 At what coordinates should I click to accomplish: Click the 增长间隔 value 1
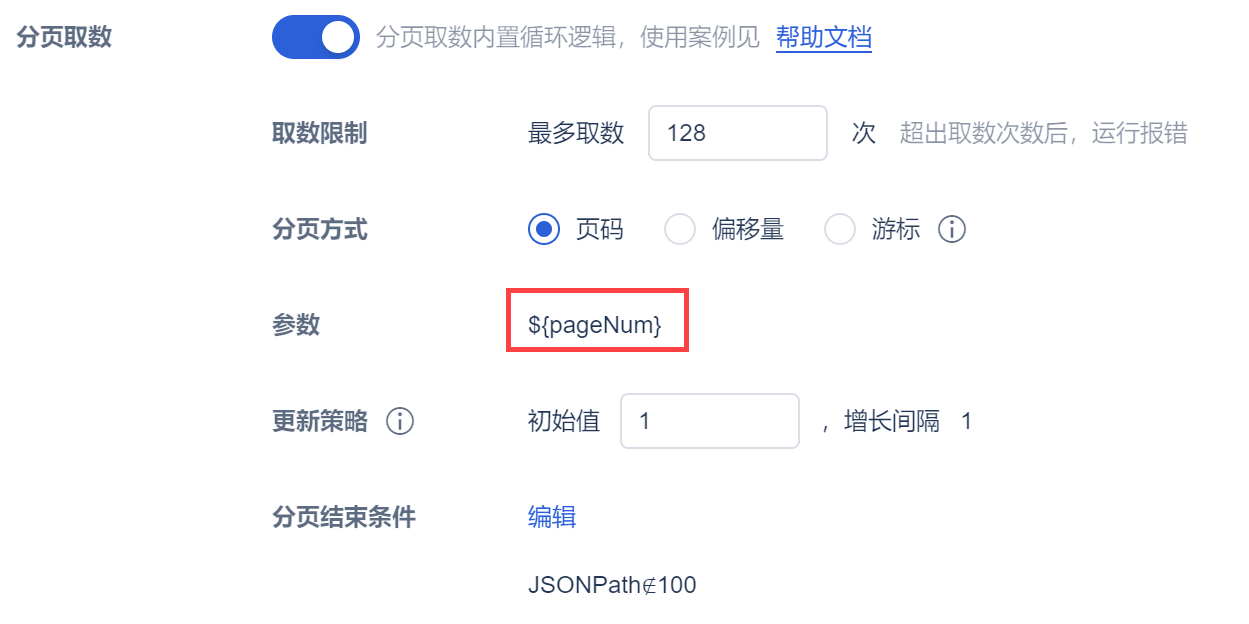pyautogui.click(x=966, y=422)
